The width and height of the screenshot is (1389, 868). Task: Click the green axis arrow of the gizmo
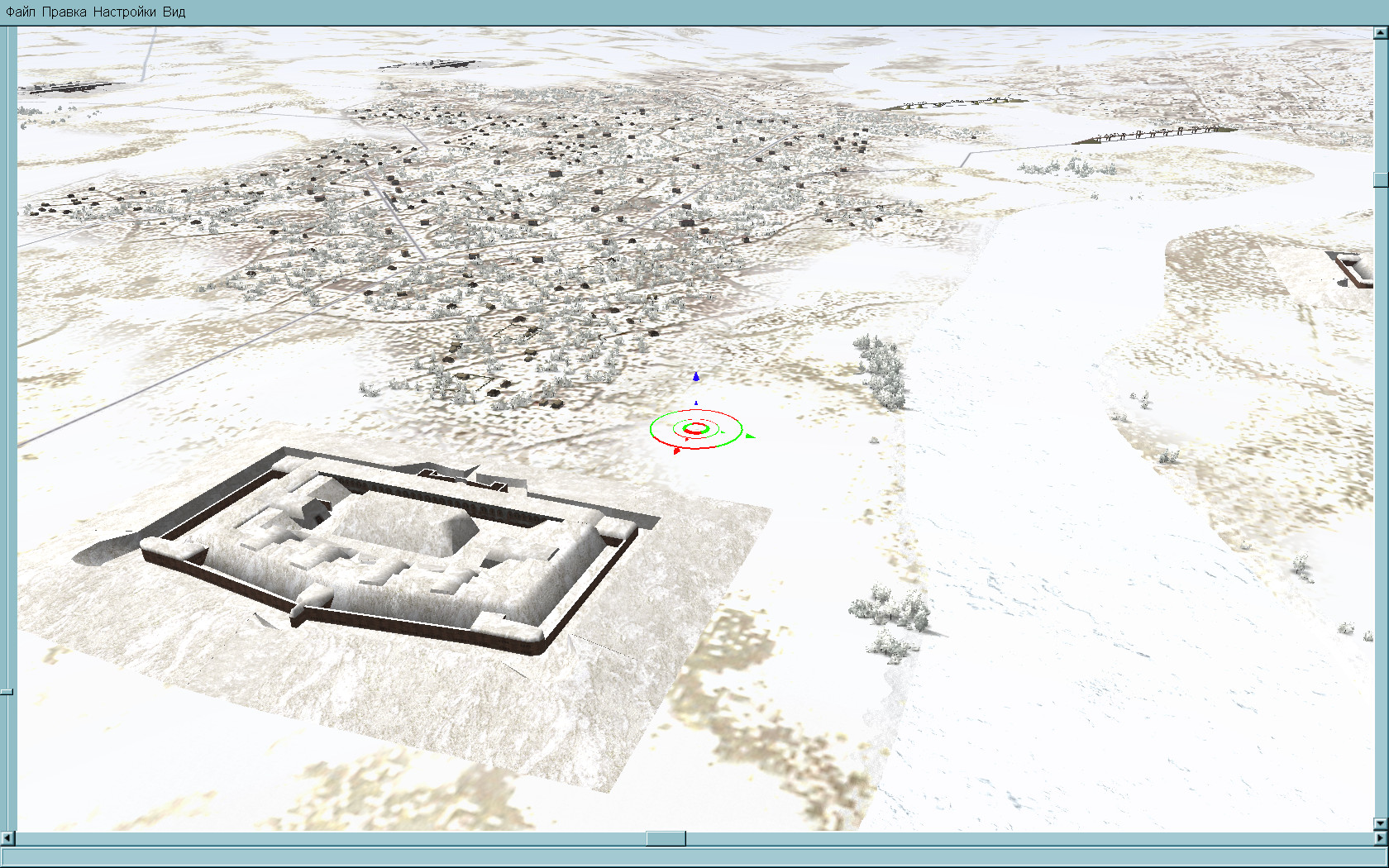749,436
